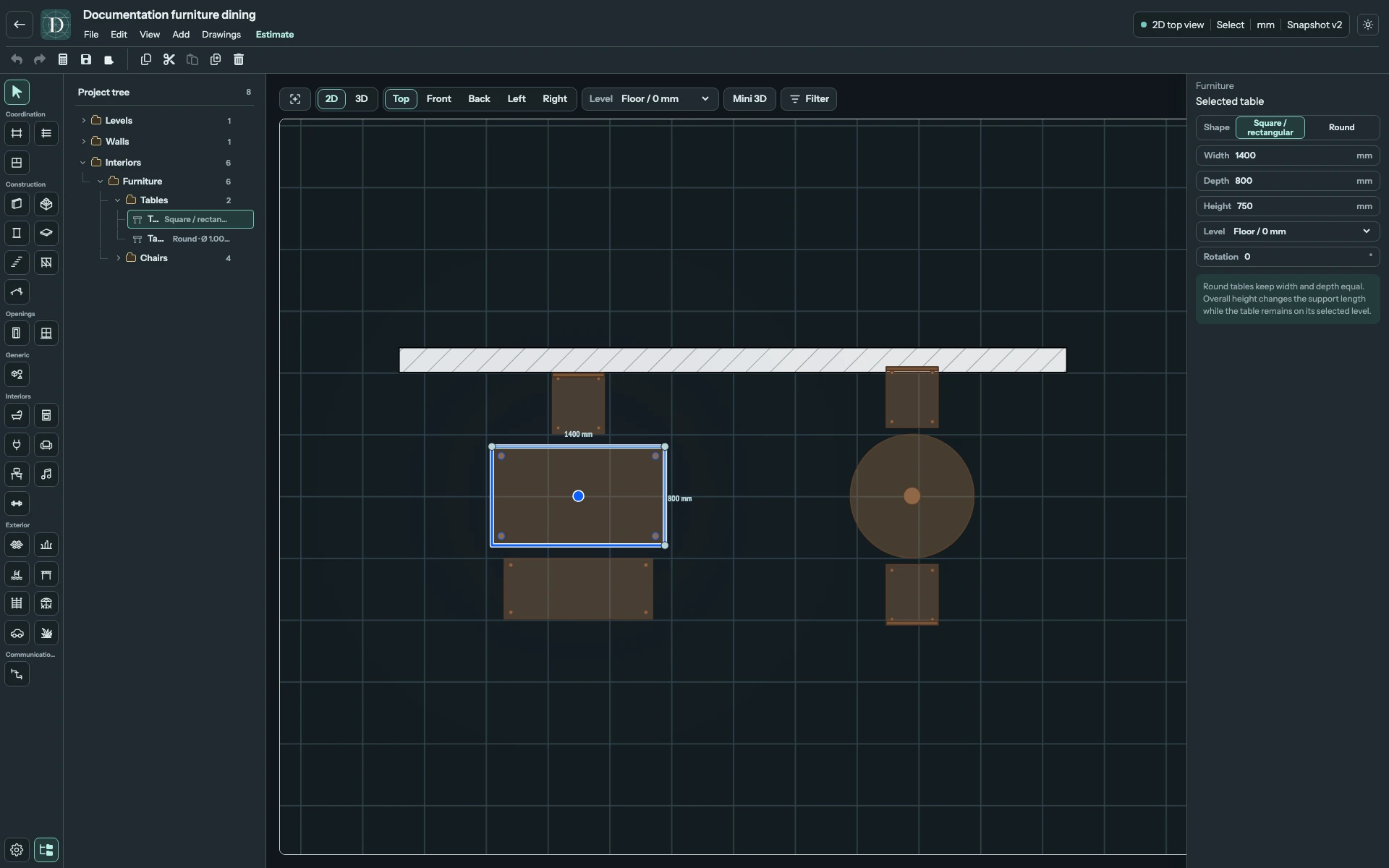The height and width of the screenshot is (868, 1389).
Task: Click the trash delete icon
Action: tap(239, 59)
